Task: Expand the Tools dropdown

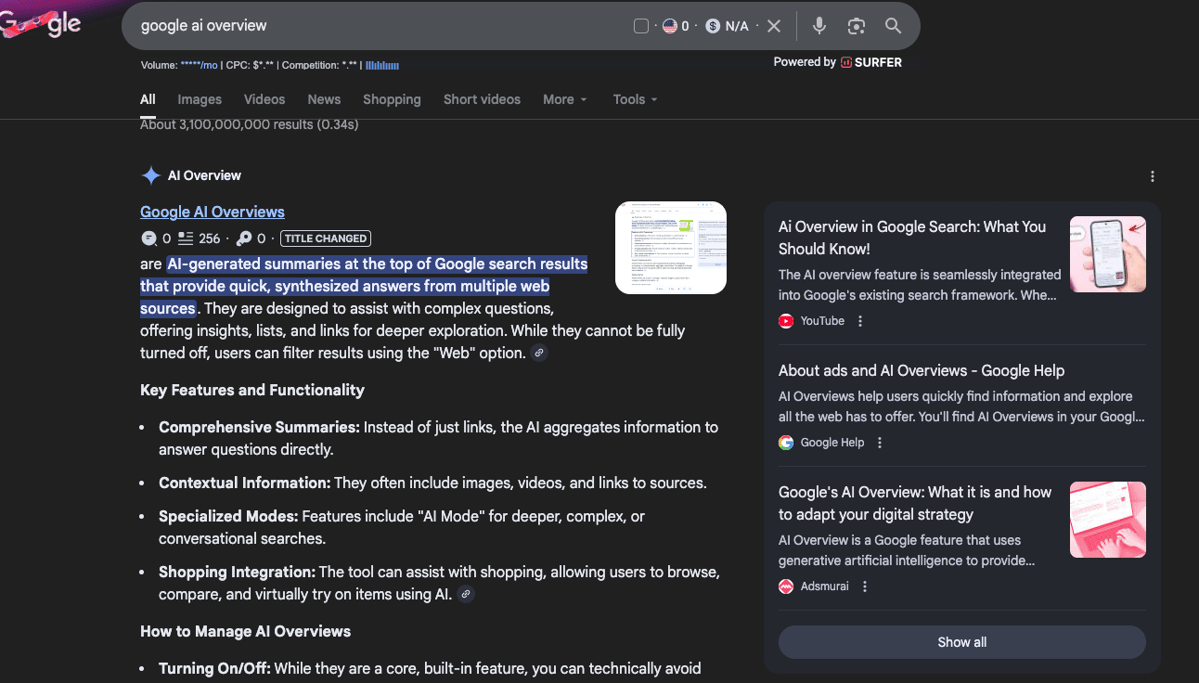Action: [x=635, y=99]
